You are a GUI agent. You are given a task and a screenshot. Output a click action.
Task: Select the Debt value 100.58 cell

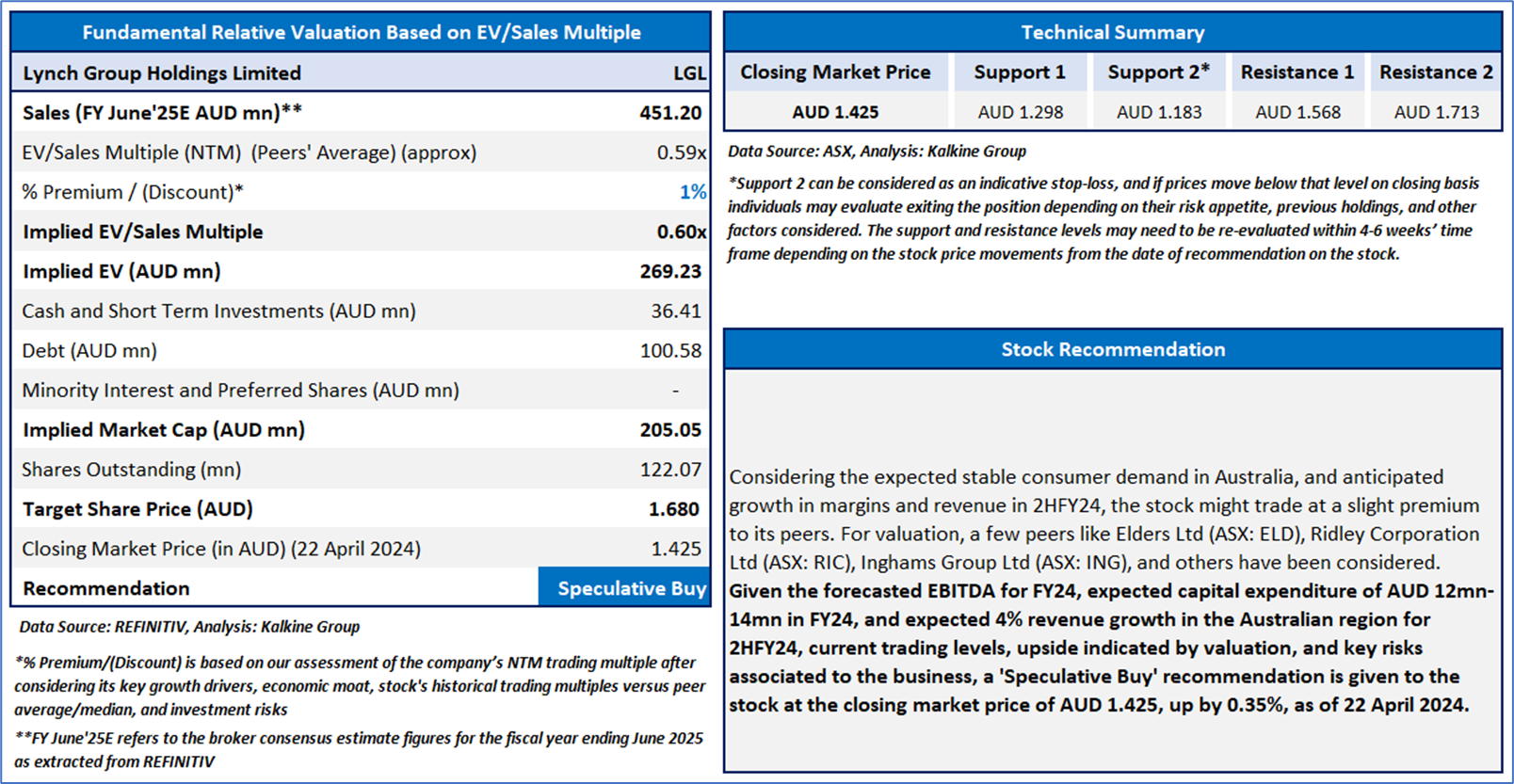pyautogui.click(x=670, y=351)
